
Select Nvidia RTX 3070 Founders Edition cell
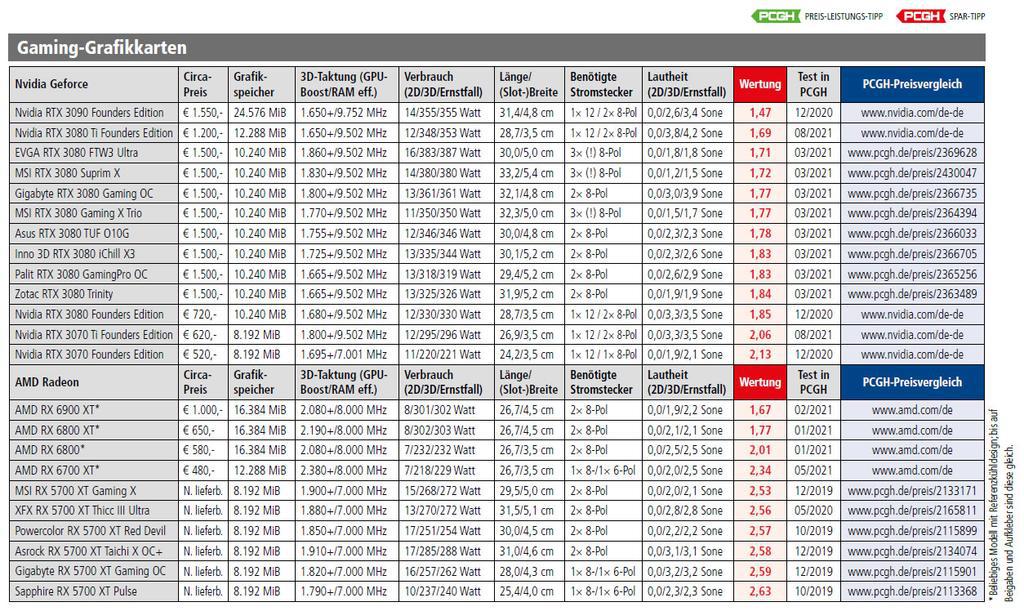coord(94,354)
